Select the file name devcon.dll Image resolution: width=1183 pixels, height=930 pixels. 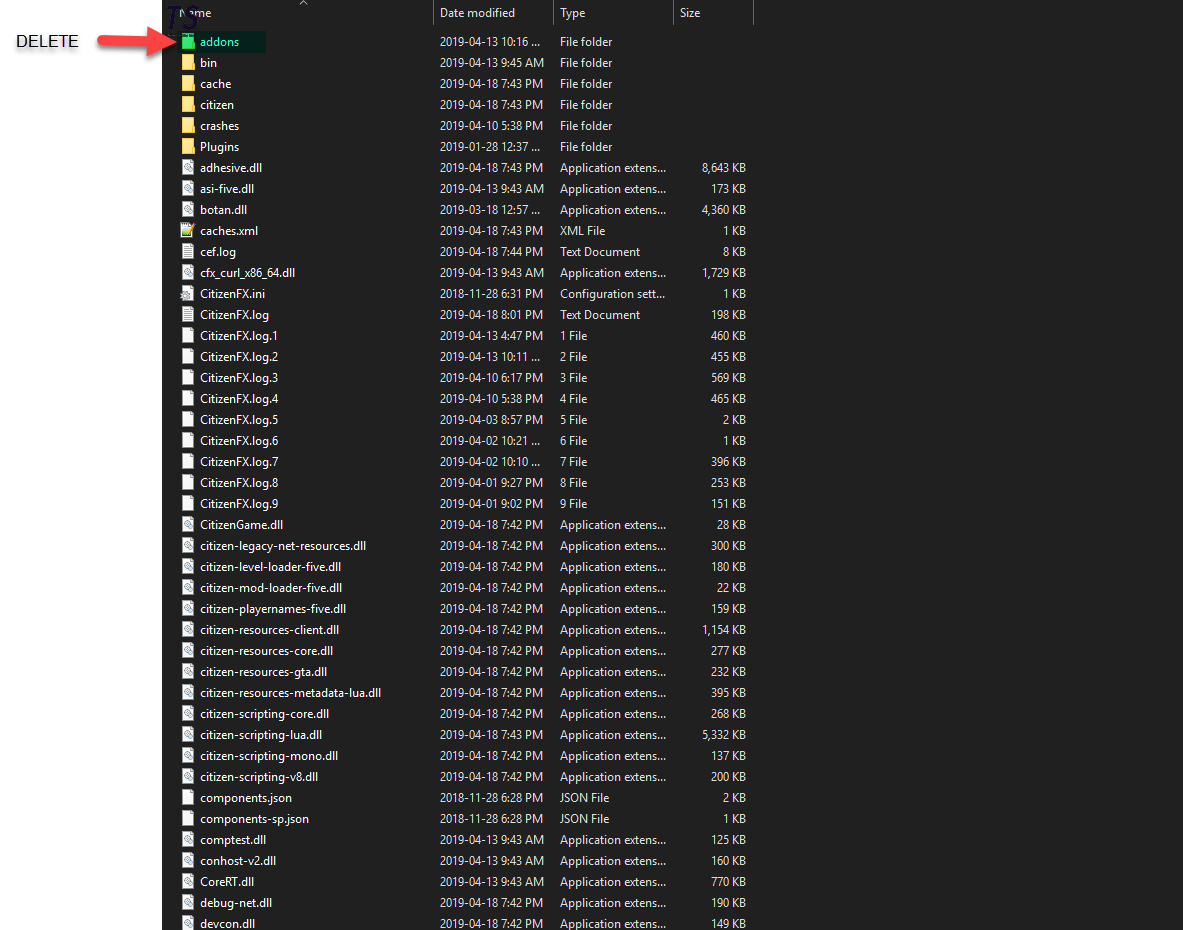(x=227, y=923)
